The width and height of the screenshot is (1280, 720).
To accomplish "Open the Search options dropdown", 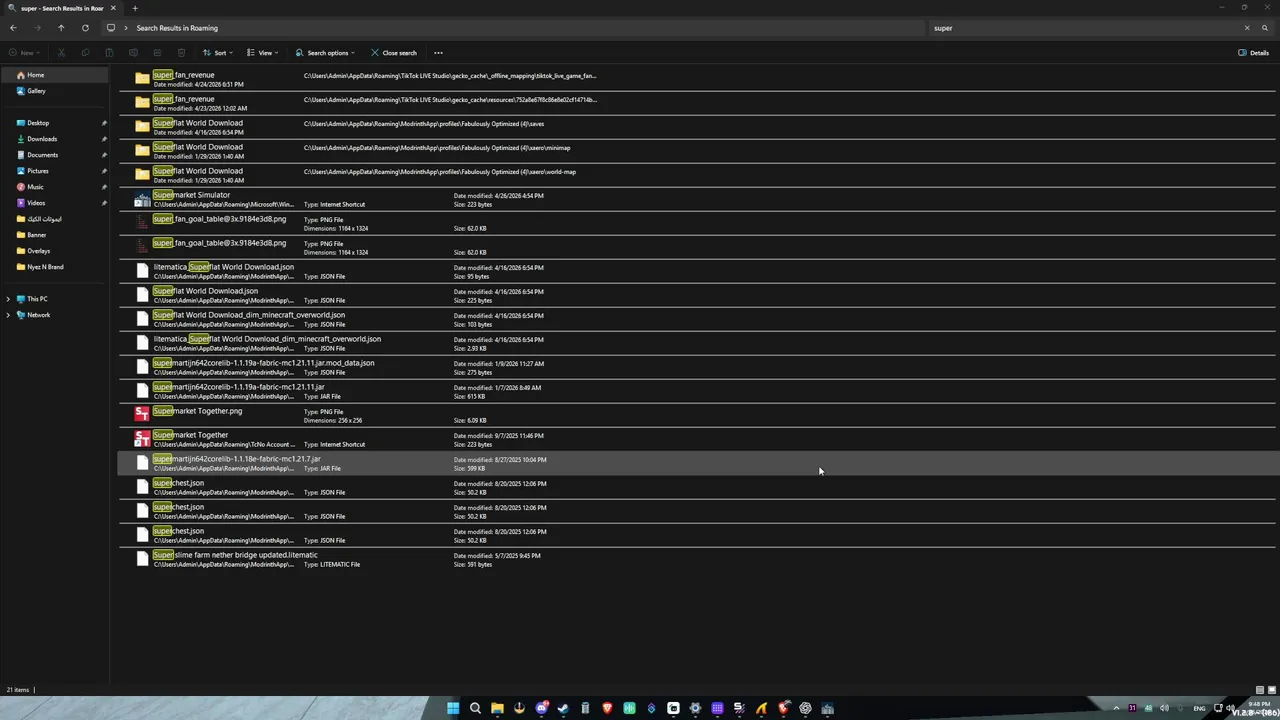I will tap(325, 53).
